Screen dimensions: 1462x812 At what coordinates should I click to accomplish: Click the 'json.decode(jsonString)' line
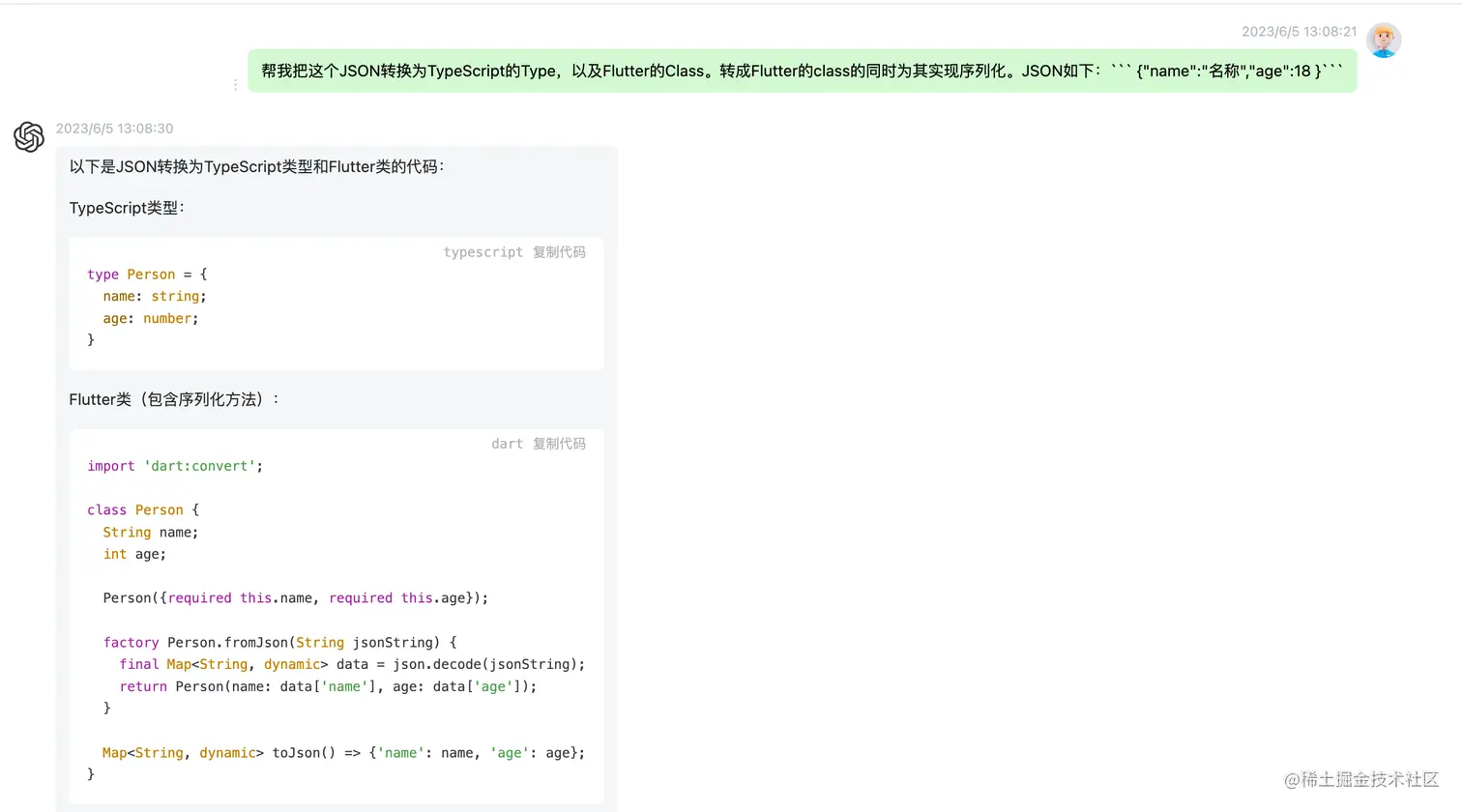click(352, 665)
